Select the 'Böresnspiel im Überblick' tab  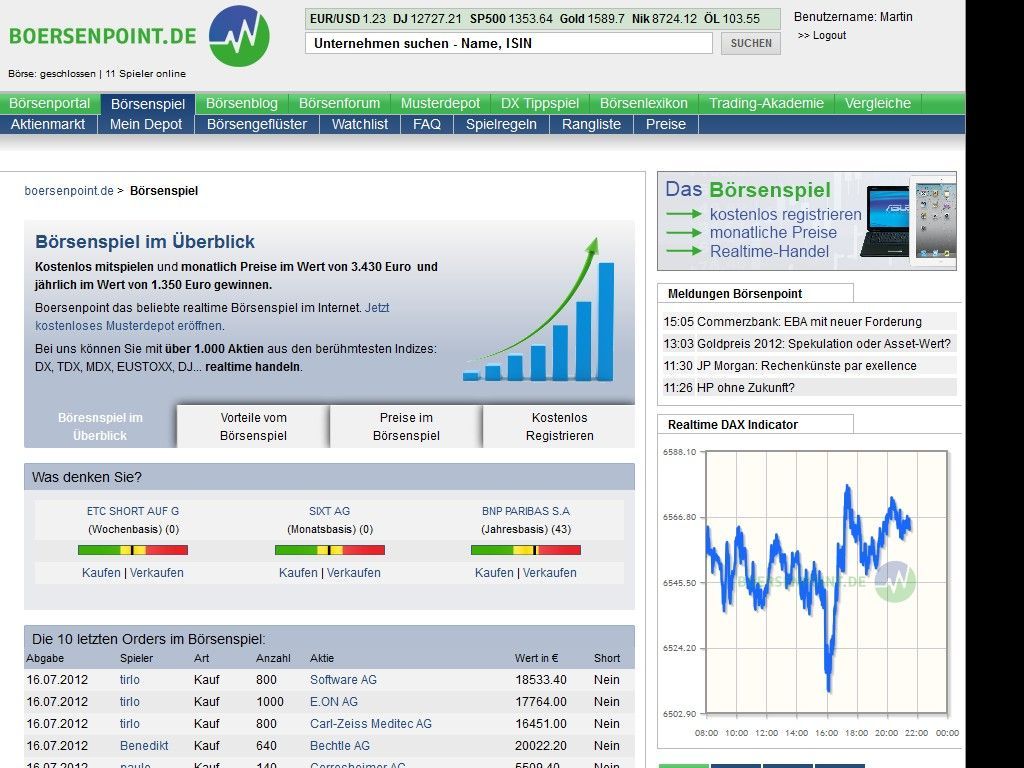[x=100, y=426]
